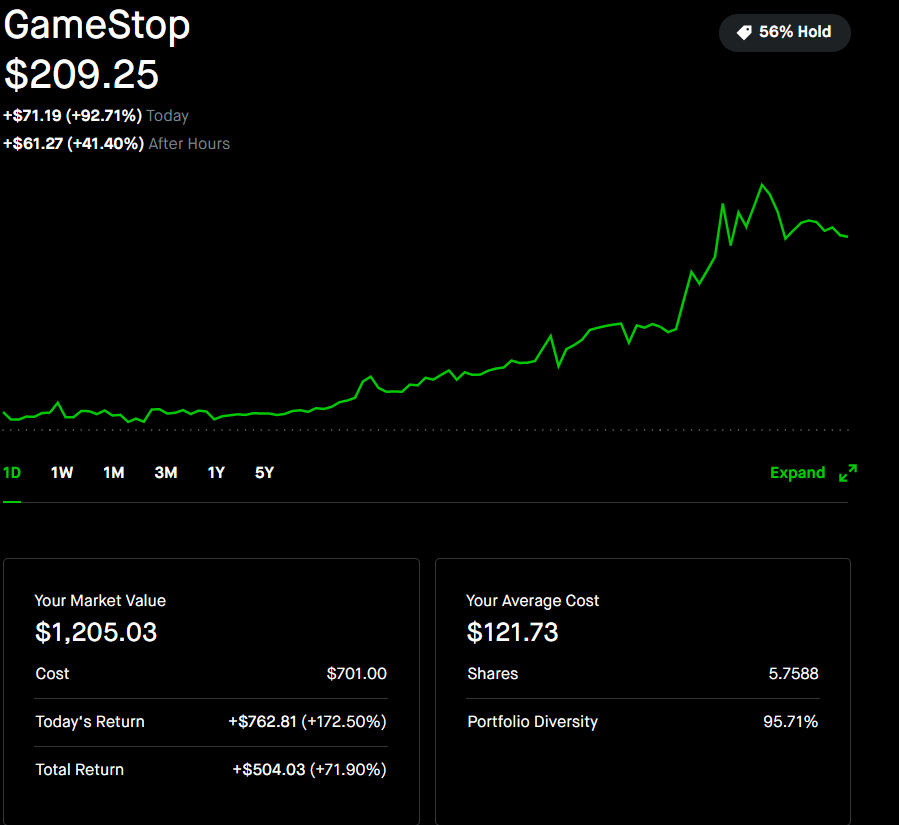View the 5Y chart range

click(264, 473)
